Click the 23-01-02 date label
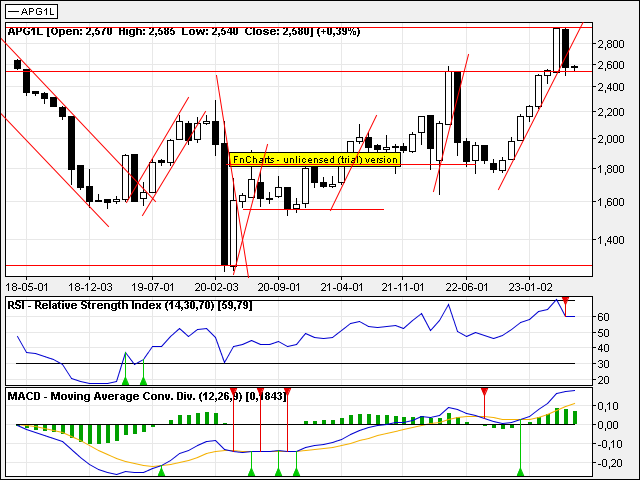The width and height of the screenshot is (640, 480). (529, 287)
